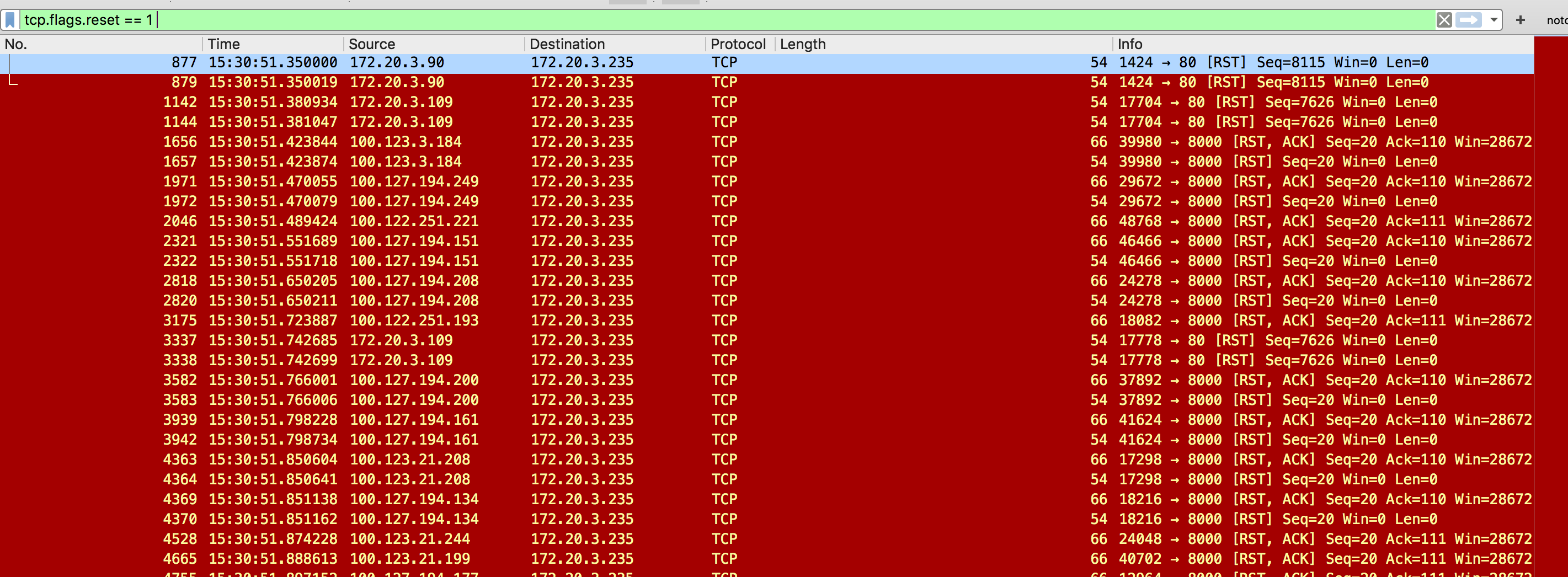Viewport: 1568px width, 577px height.
Task: Select packet 3175 from 100.122.251.193
Action: click(767, 320)
